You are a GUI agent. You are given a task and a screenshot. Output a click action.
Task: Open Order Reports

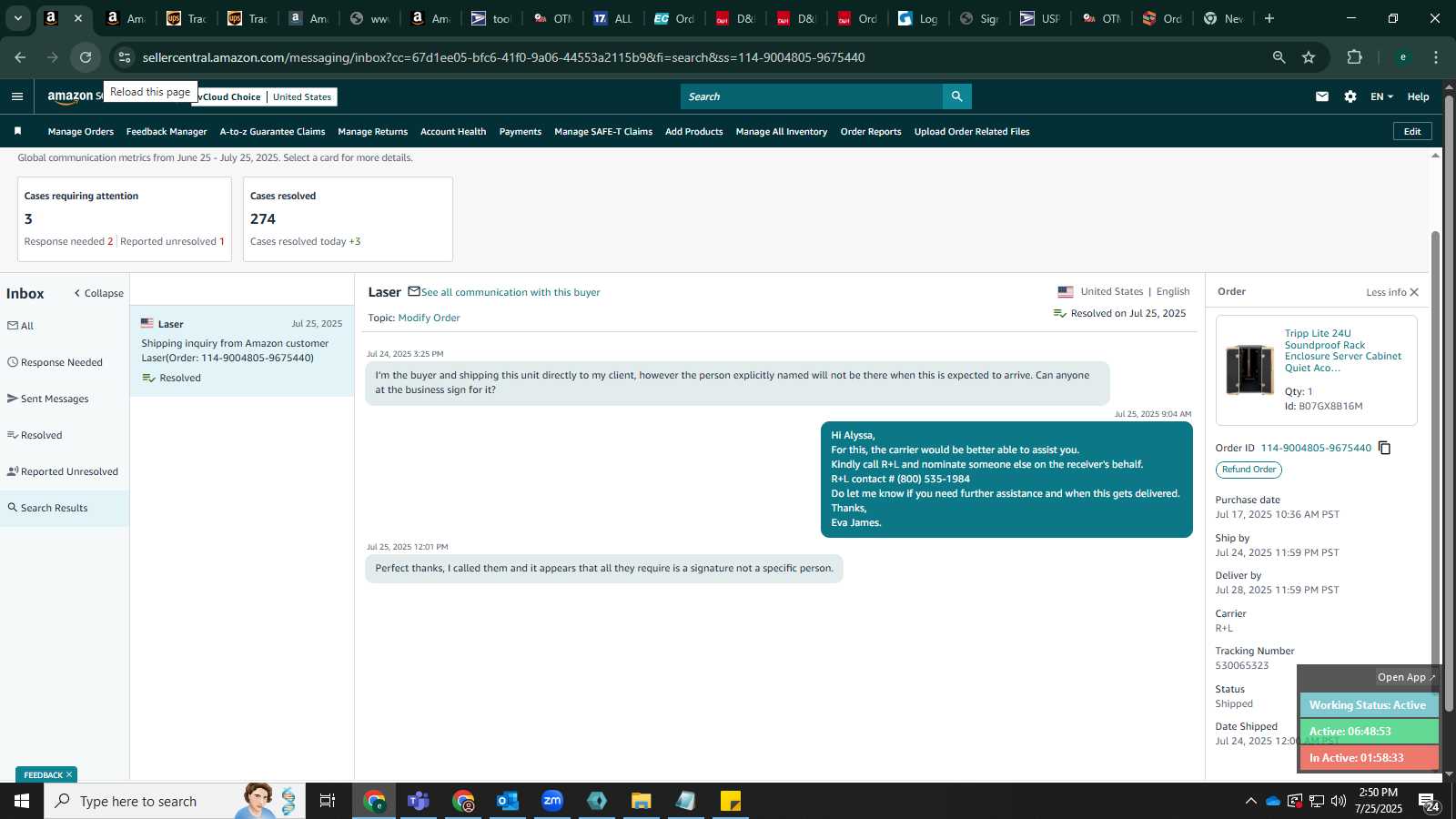pos(871,132)
